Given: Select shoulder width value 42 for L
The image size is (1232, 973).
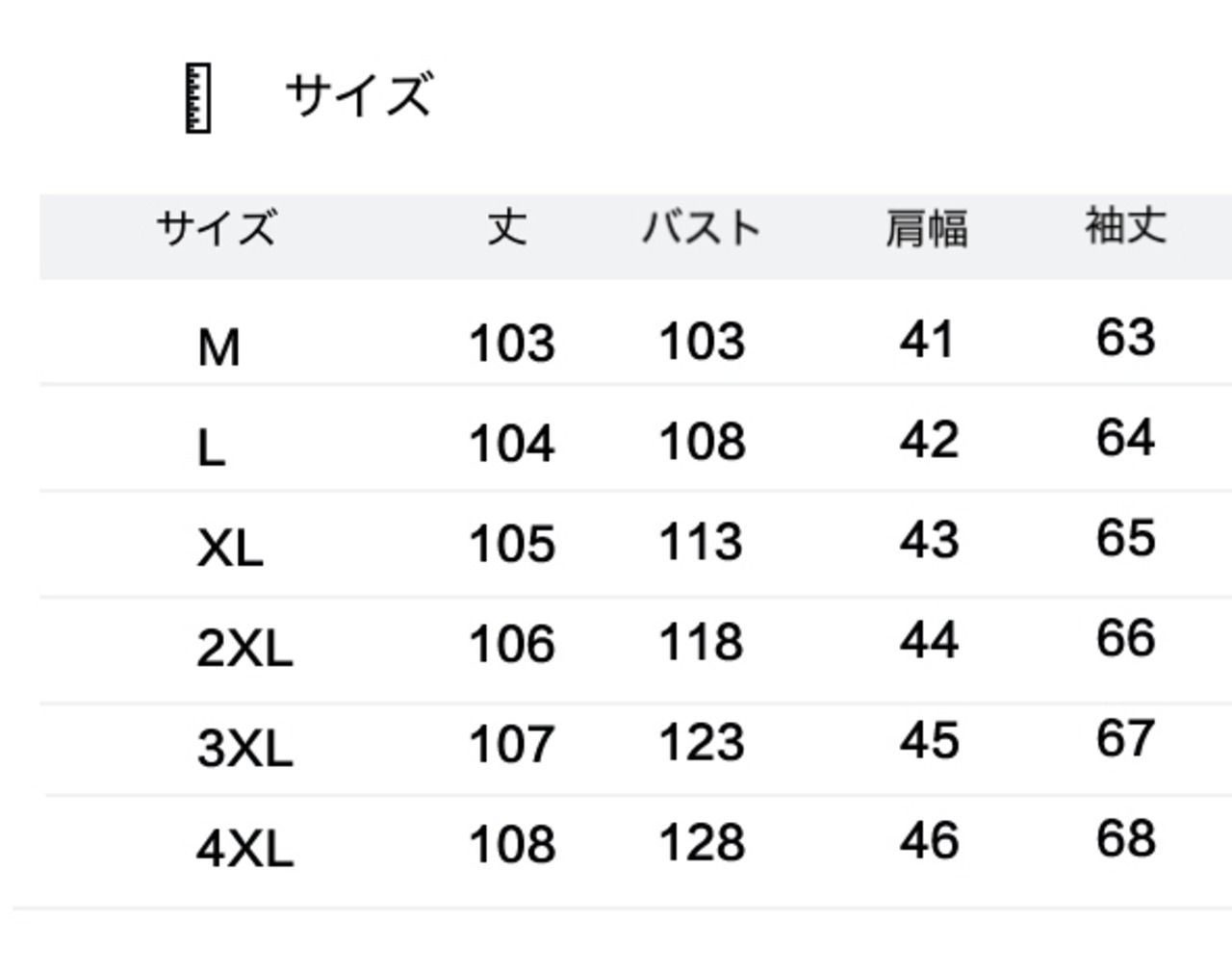Looking at the screenshot, I should (x=929, y=440).
